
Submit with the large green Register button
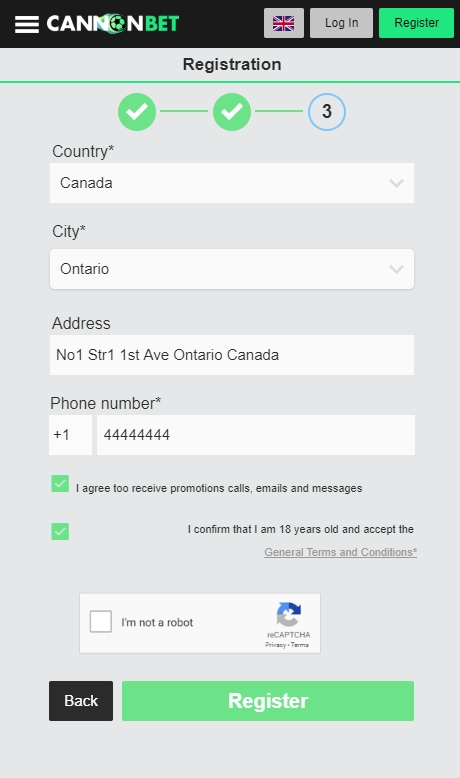[268, 701]
